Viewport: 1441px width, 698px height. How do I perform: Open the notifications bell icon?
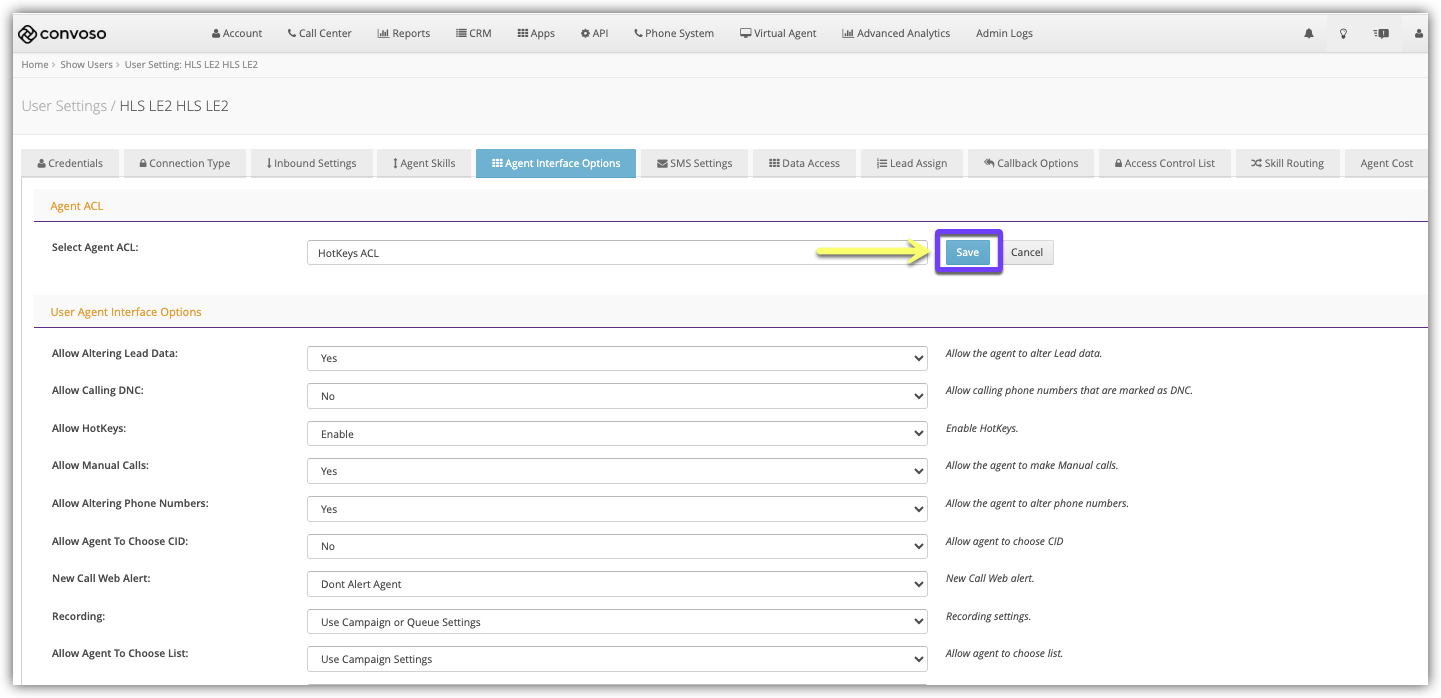tap(1308, 34)
